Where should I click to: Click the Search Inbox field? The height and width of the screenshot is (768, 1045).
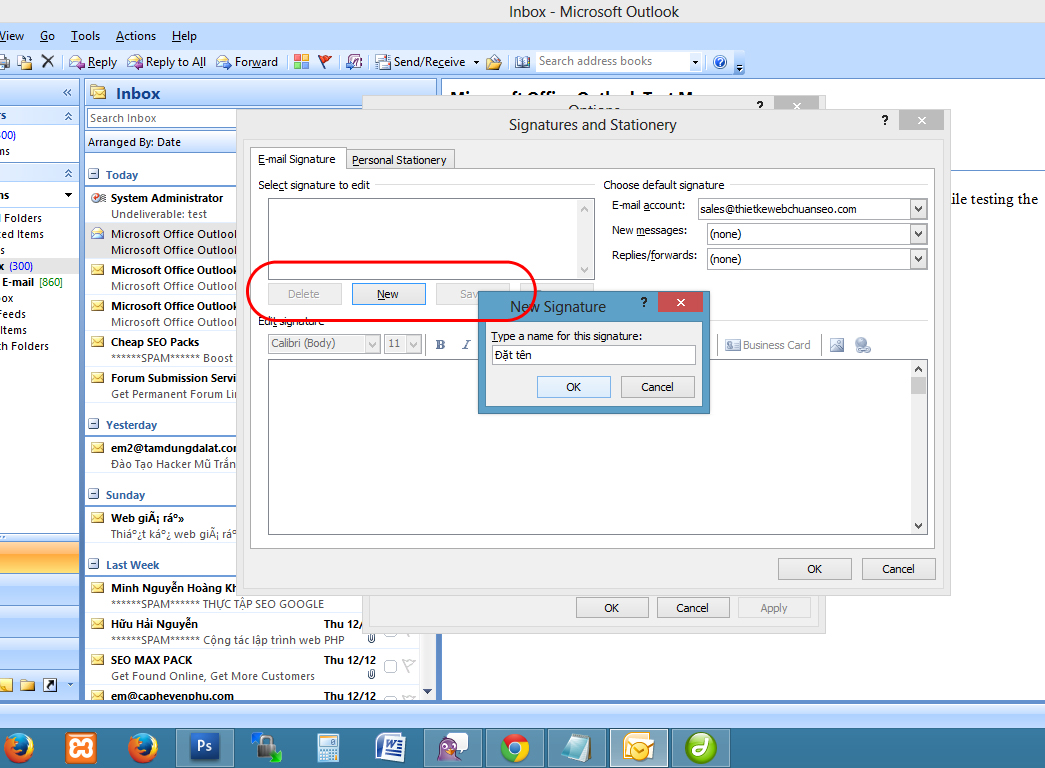(162, 118)
